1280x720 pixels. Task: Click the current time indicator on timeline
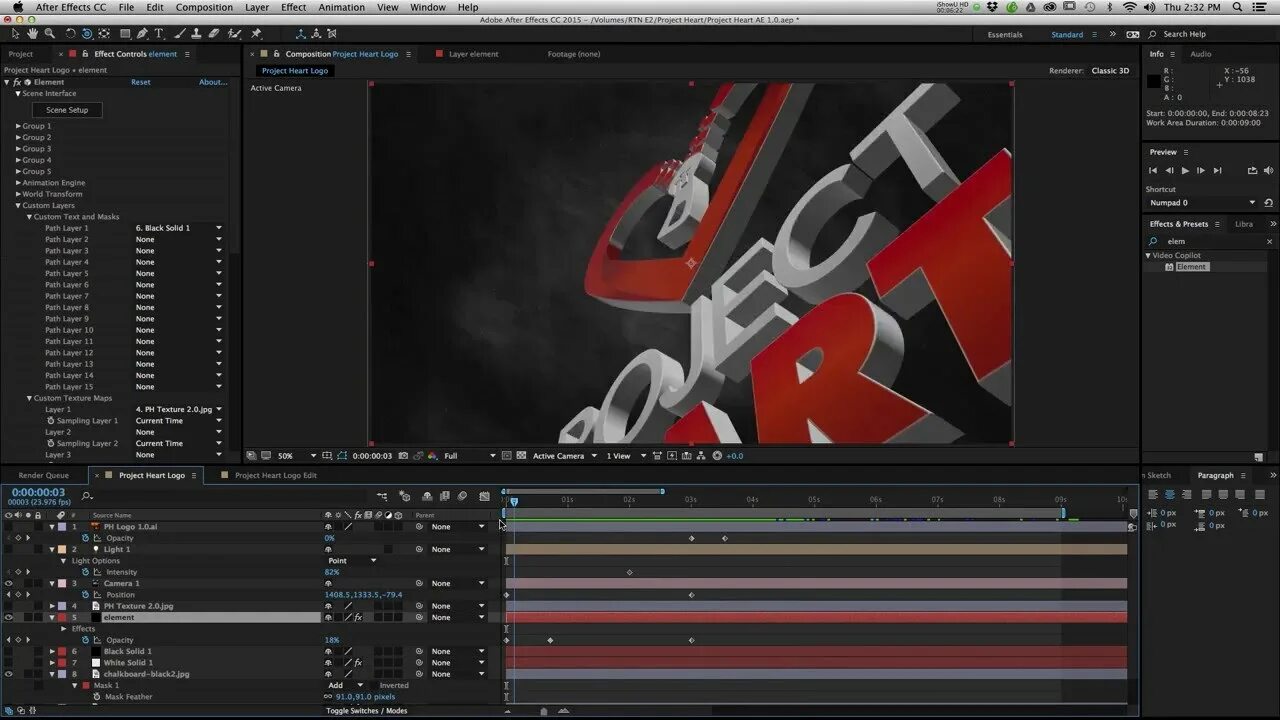click(514, 501)
